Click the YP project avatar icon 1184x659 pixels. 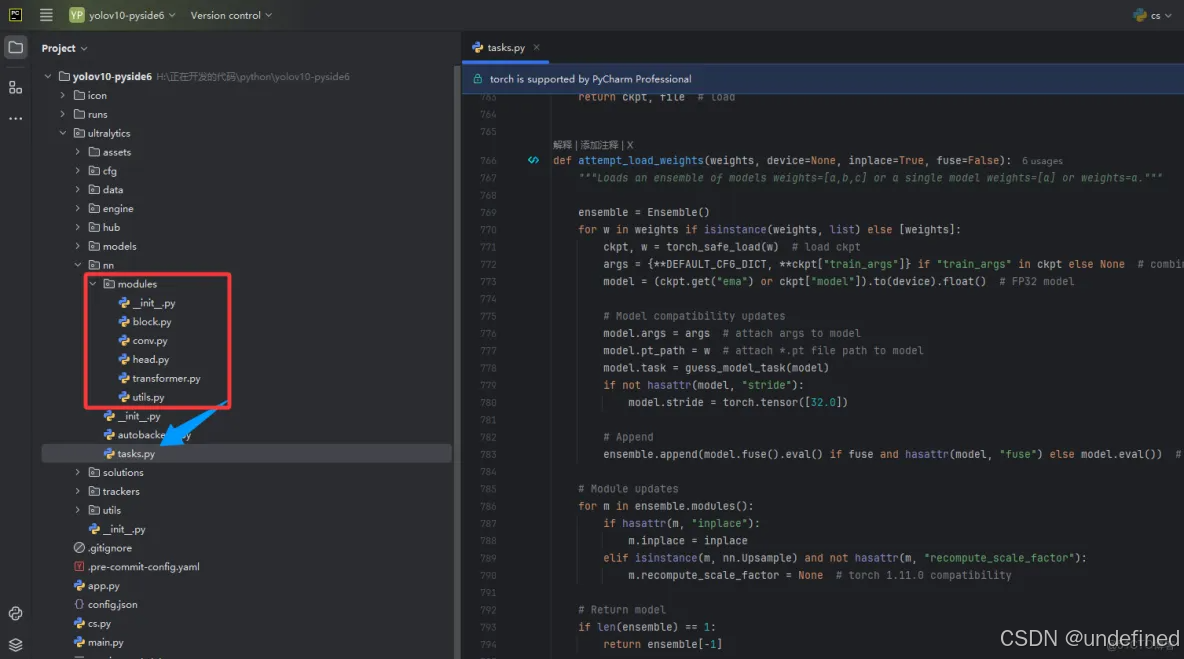pyautogui.click(x=75, y=15)
